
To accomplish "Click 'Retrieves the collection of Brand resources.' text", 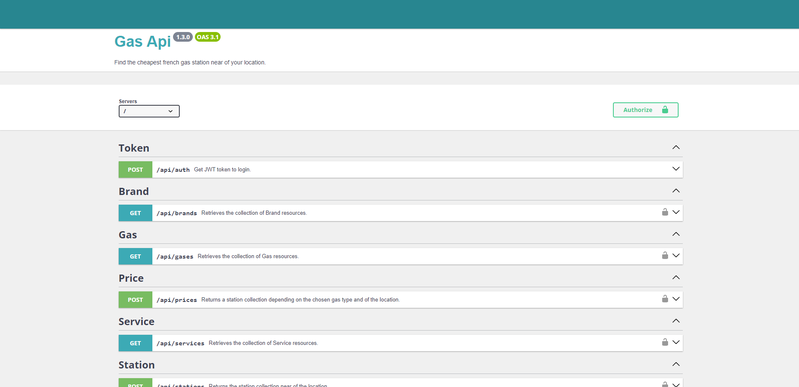I will pyautogui.click(x=254, y=213).
